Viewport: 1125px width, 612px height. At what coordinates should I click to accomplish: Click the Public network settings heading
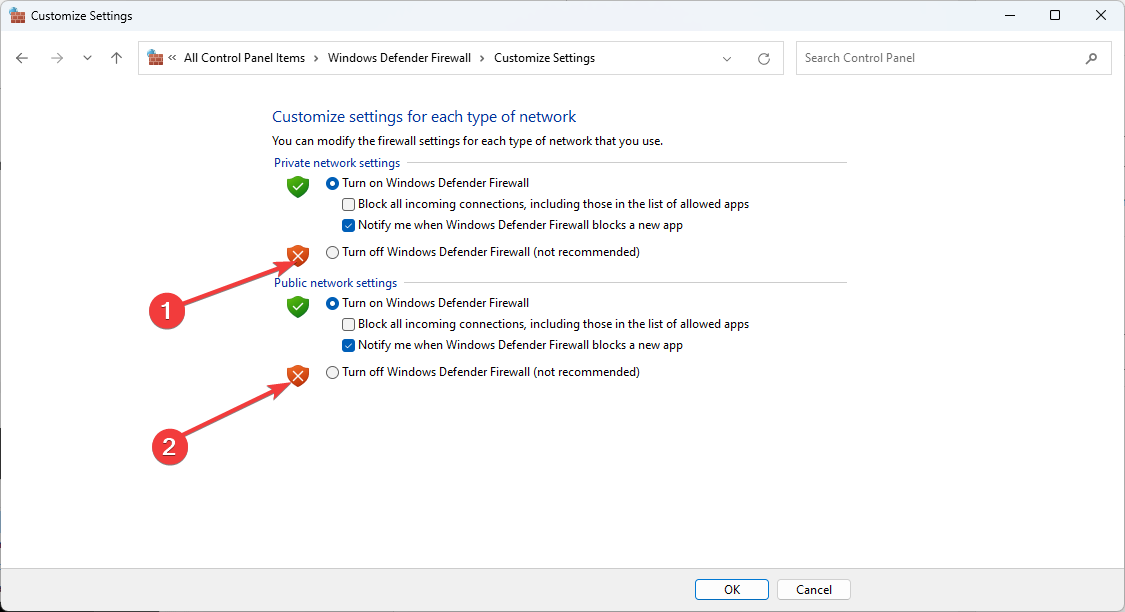335,283
